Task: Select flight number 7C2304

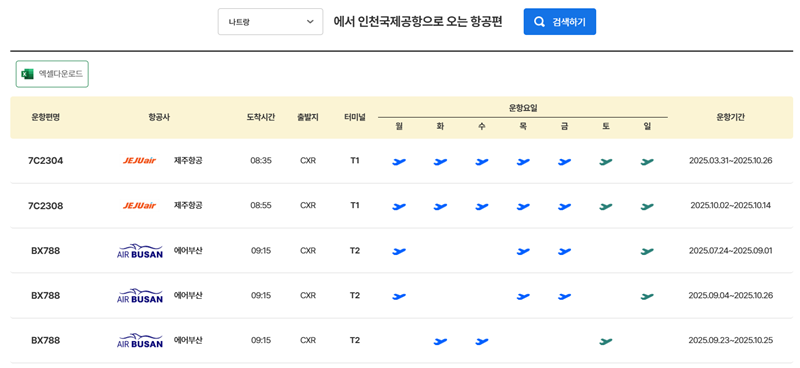Action: (x=45, y=161)
